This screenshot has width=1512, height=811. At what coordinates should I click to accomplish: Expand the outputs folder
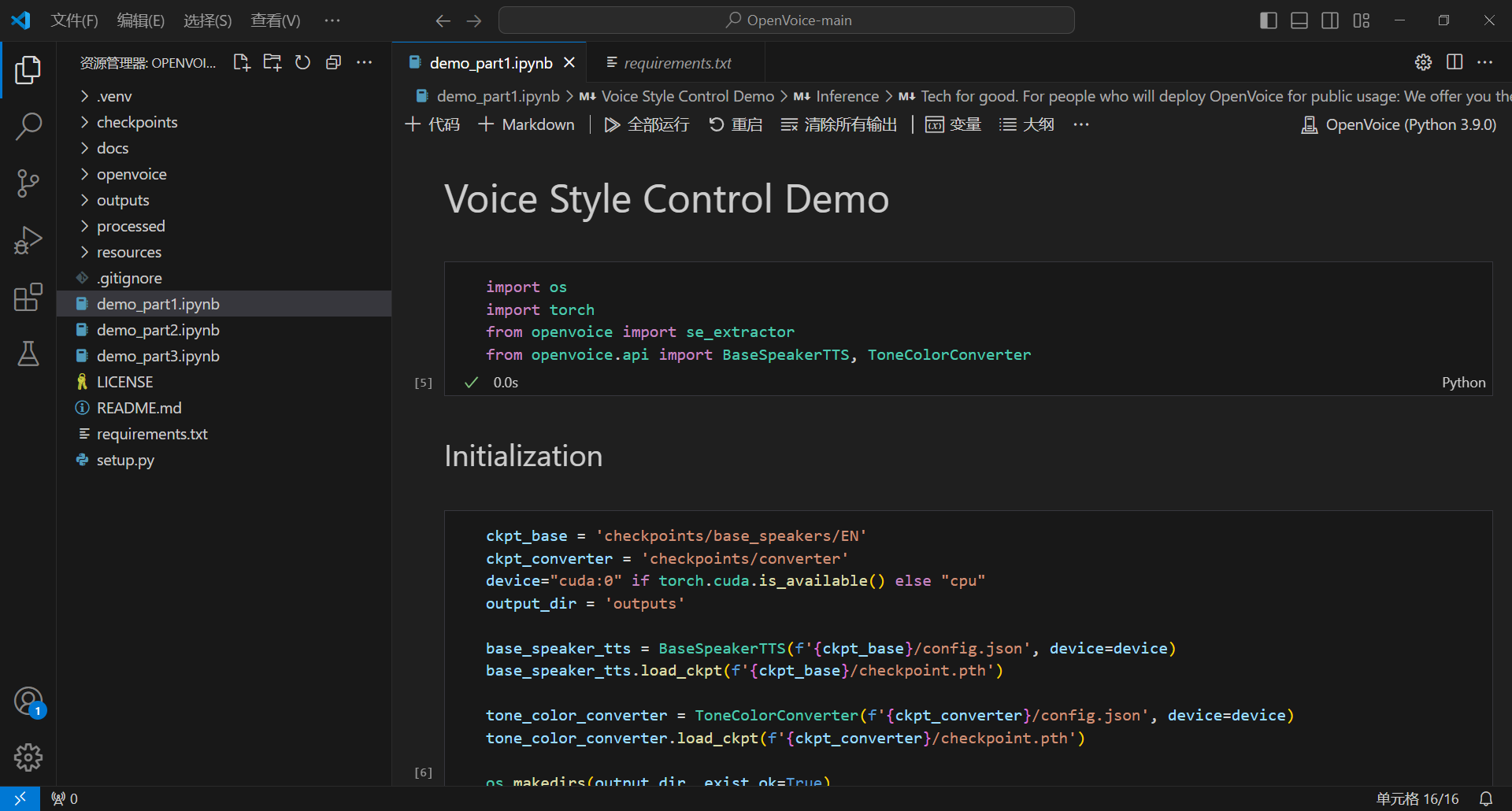[224, 200]
